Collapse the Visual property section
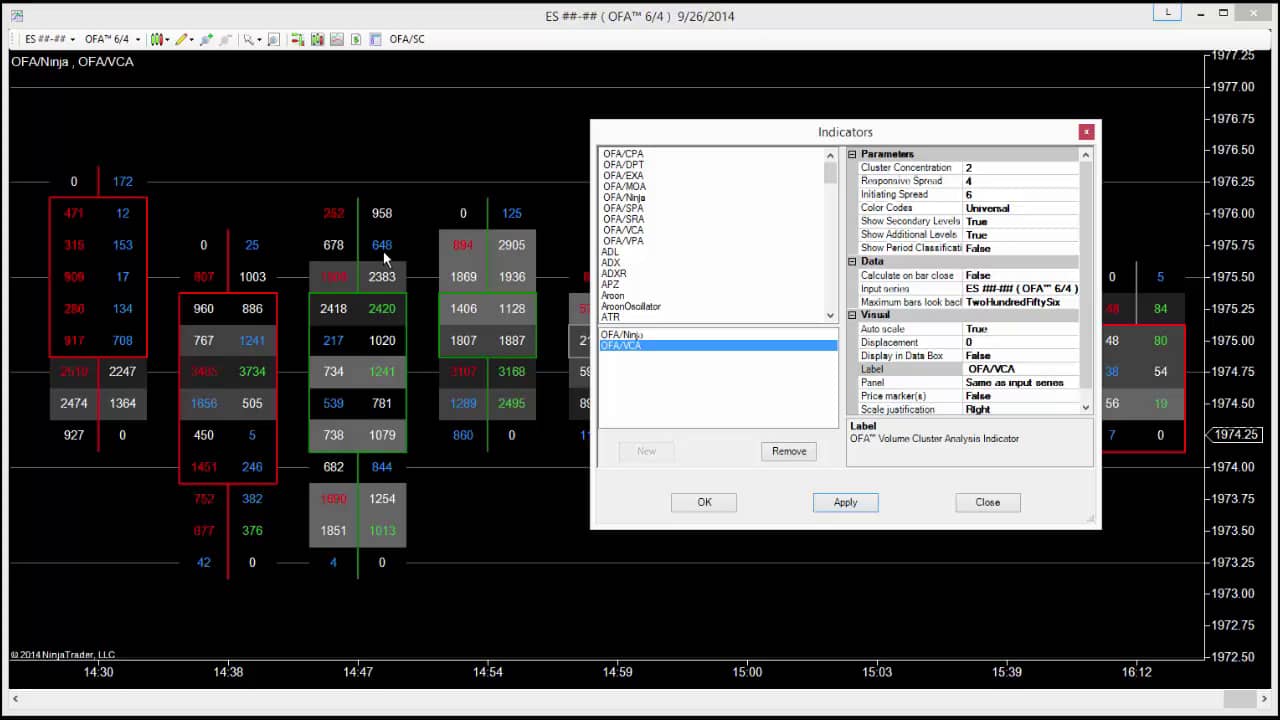The image size is (1280, 720). [x=853, y=315]
